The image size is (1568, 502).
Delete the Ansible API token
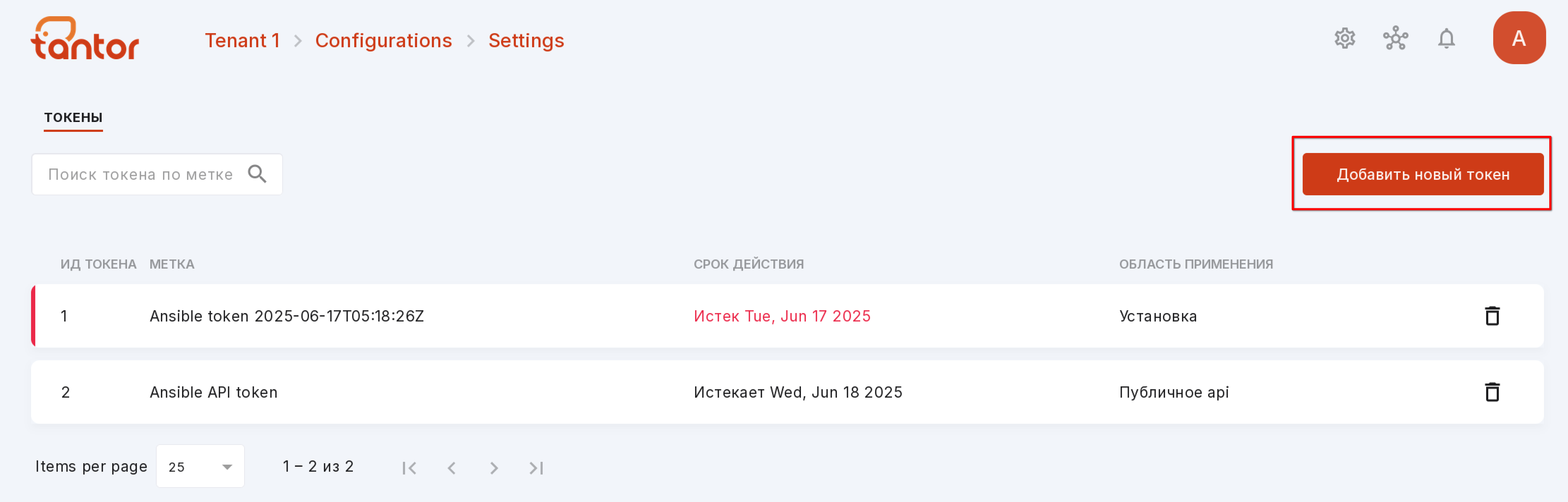1492,392
